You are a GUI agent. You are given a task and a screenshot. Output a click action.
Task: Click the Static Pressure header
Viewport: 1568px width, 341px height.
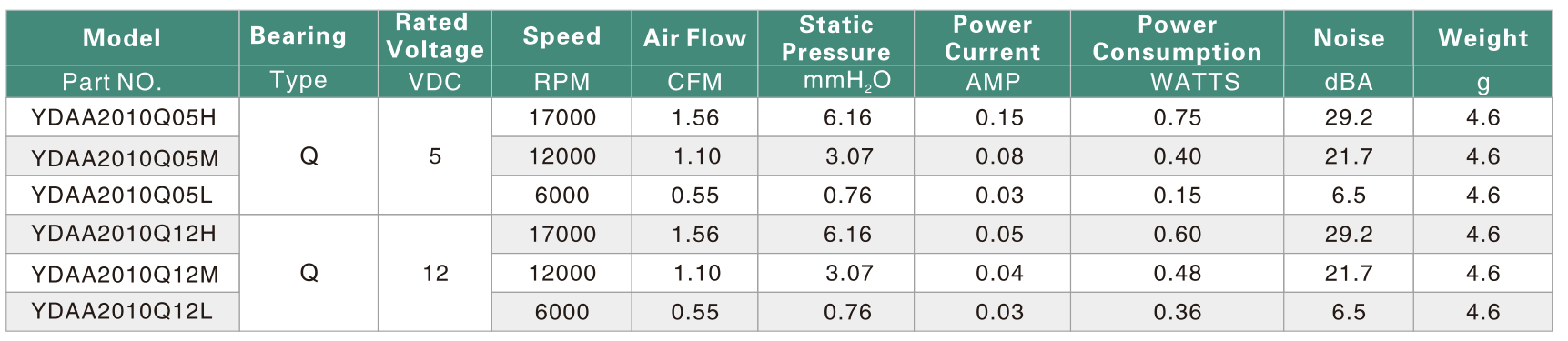(835, 38)
